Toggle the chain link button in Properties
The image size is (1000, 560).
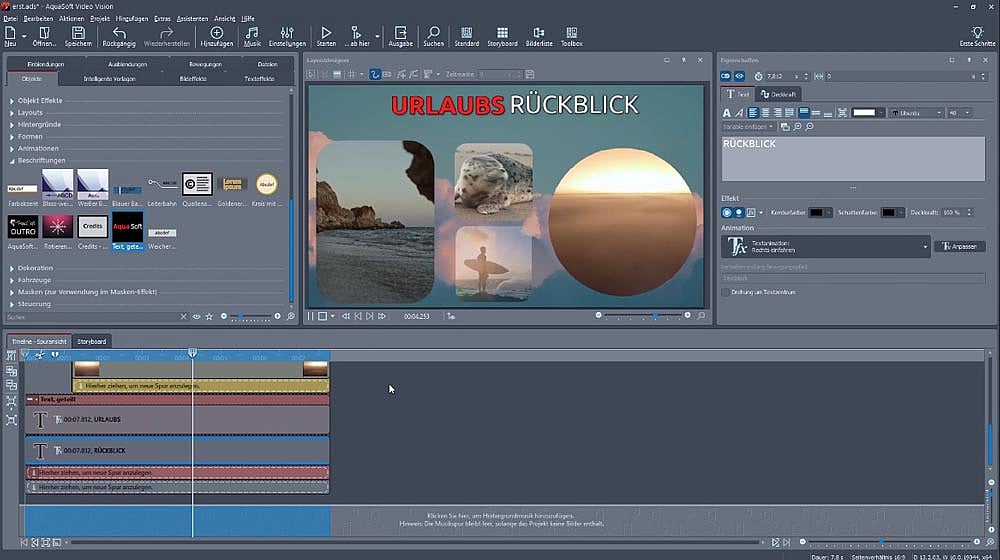pos(727,76)
